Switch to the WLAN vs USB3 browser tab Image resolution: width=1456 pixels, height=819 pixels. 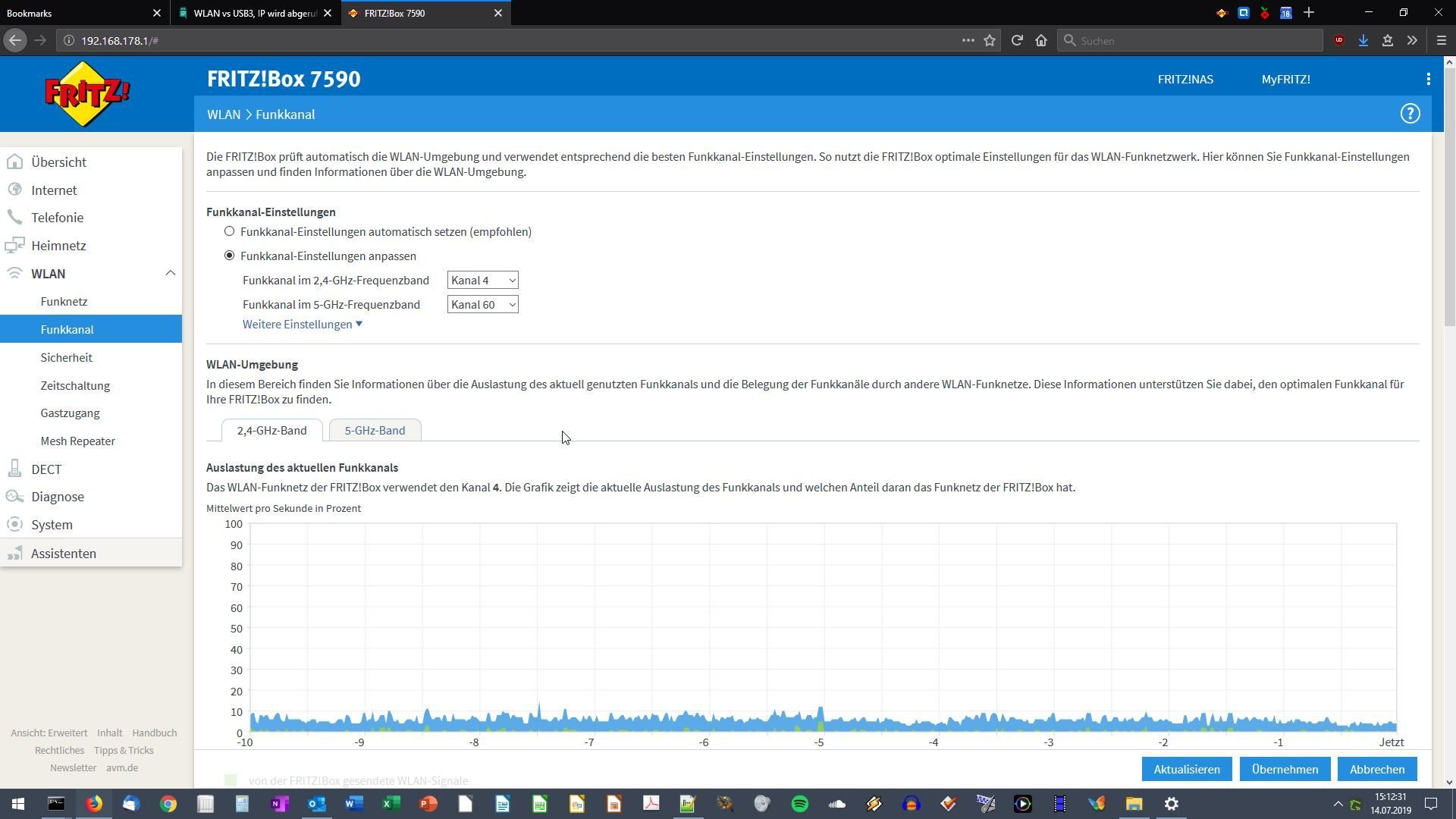255,13
